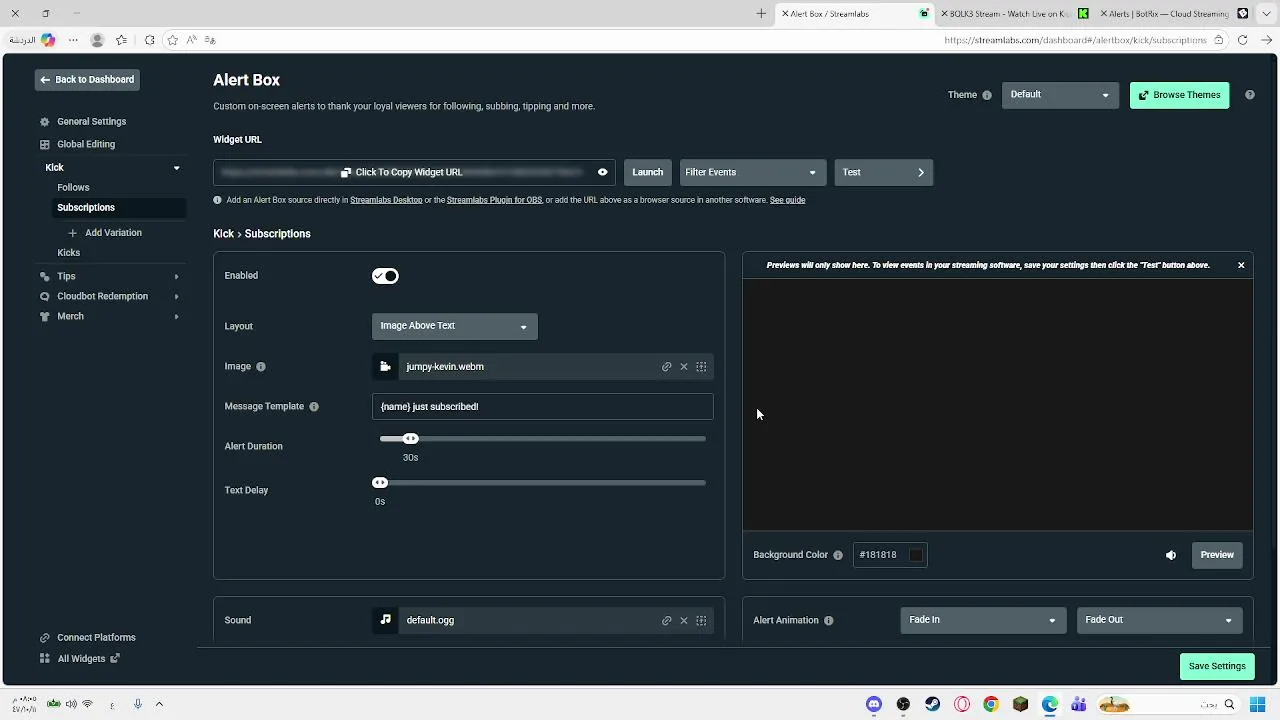Click the music note icon beside default.ogg
Viewport: 1280px width, 720px height.
point(385,620)
